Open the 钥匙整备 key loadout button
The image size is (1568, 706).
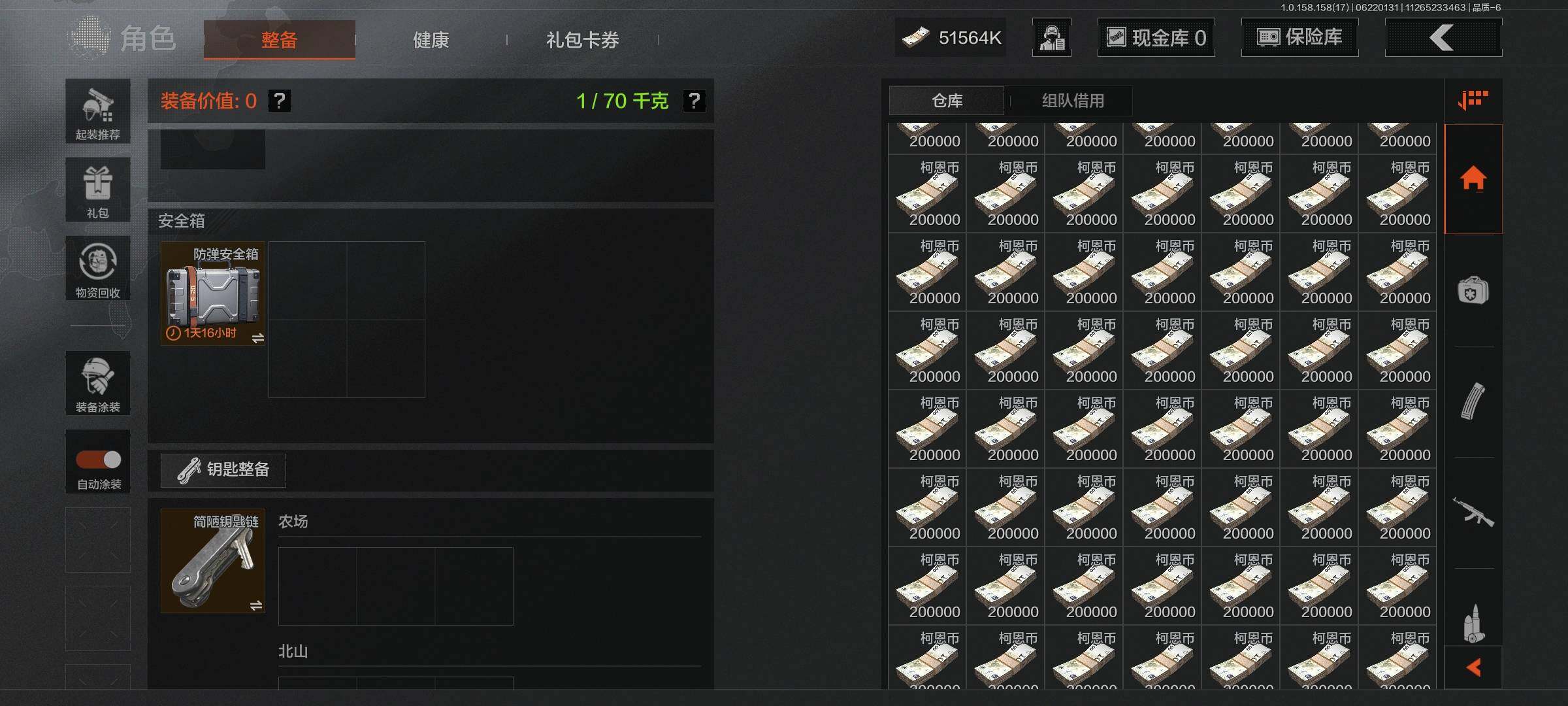(x=223, y=470)
